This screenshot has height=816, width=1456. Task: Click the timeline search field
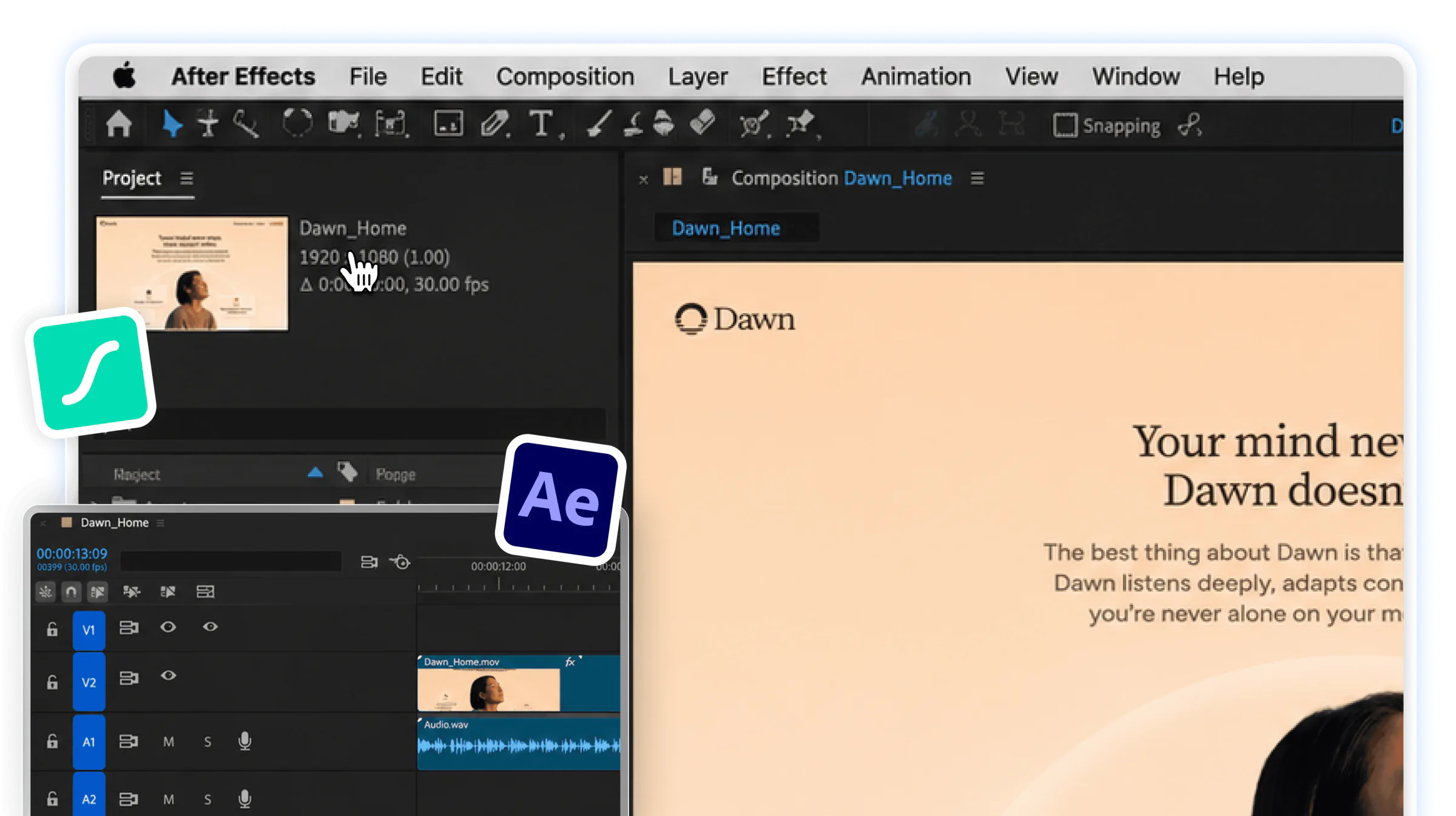[x=231, y=561]
